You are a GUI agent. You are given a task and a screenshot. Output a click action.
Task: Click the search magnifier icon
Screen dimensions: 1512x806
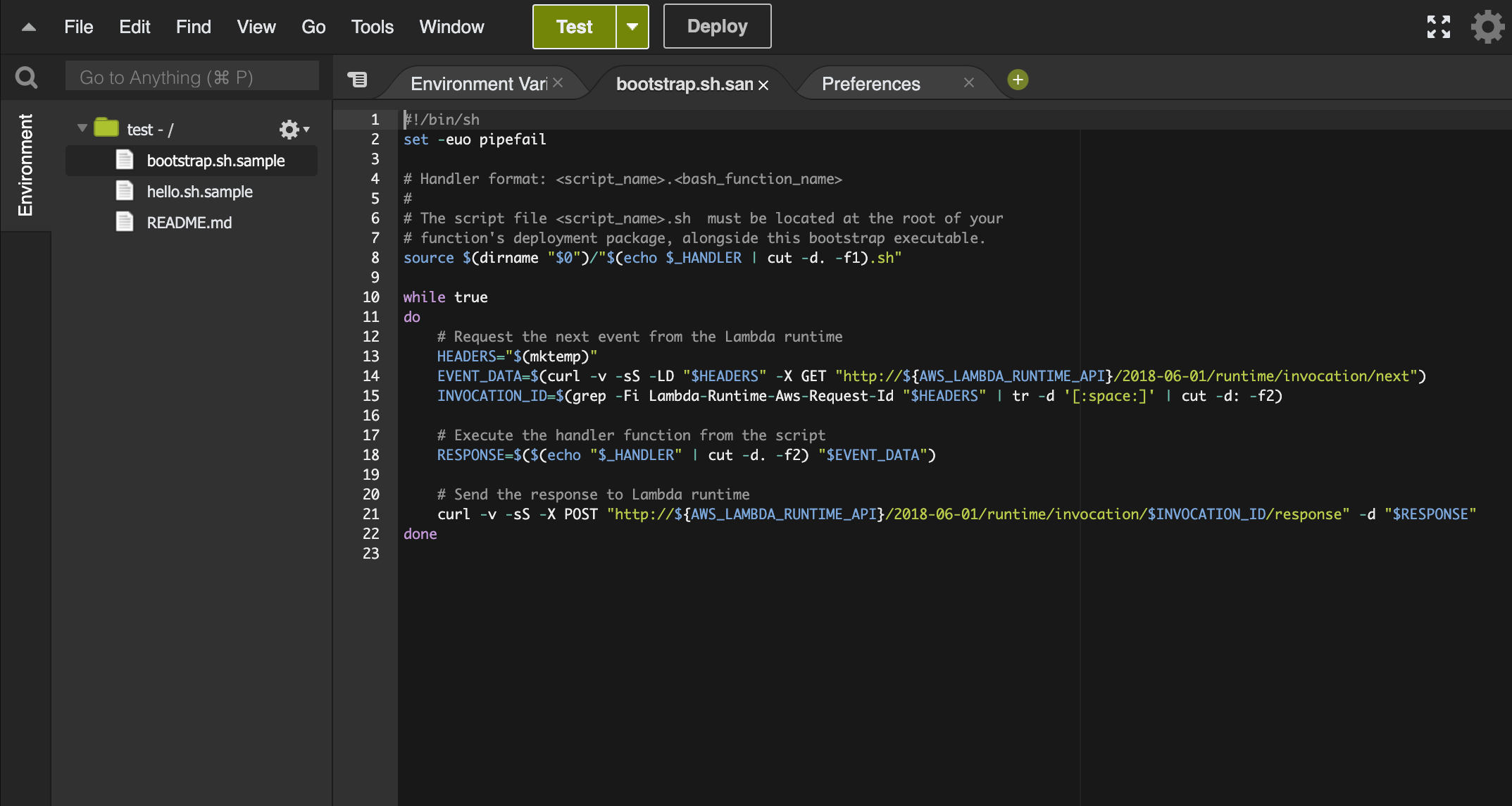pyautogui.click(x=26, y=77)
